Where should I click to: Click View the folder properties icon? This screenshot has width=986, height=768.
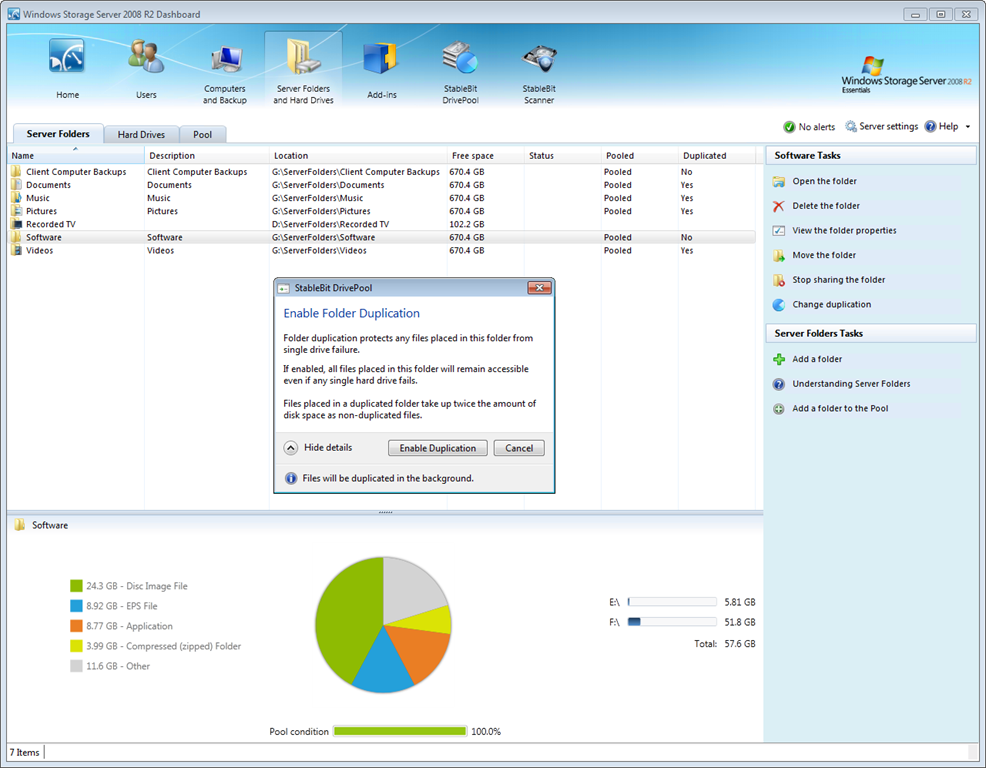(778, 230)
